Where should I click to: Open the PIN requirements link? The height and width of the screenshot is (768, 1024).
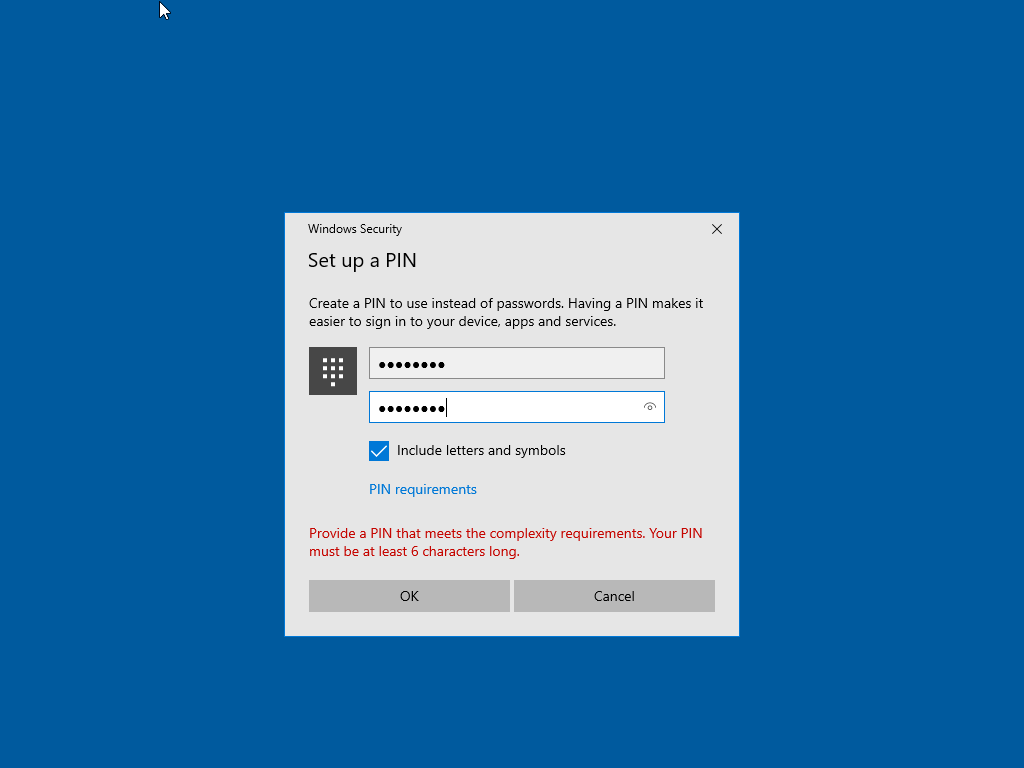(x=423, y=489)
